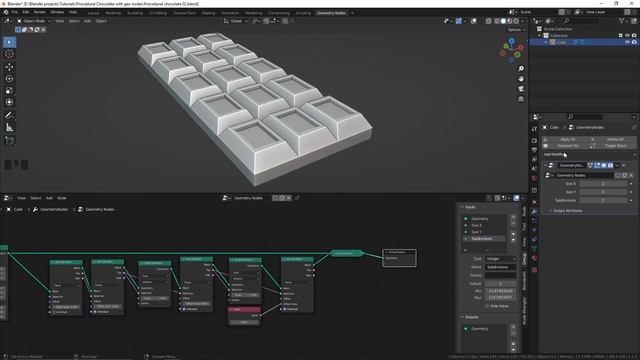Toggle Cube visibility eye in outliner
The width and height of the screenshot is (640, 360).
[x=627, y=42]
